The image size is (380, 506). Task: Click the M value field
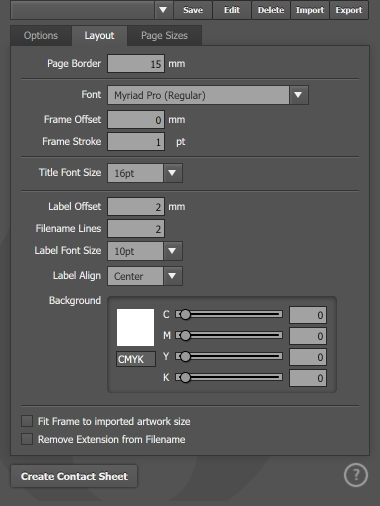pos(308,336)
